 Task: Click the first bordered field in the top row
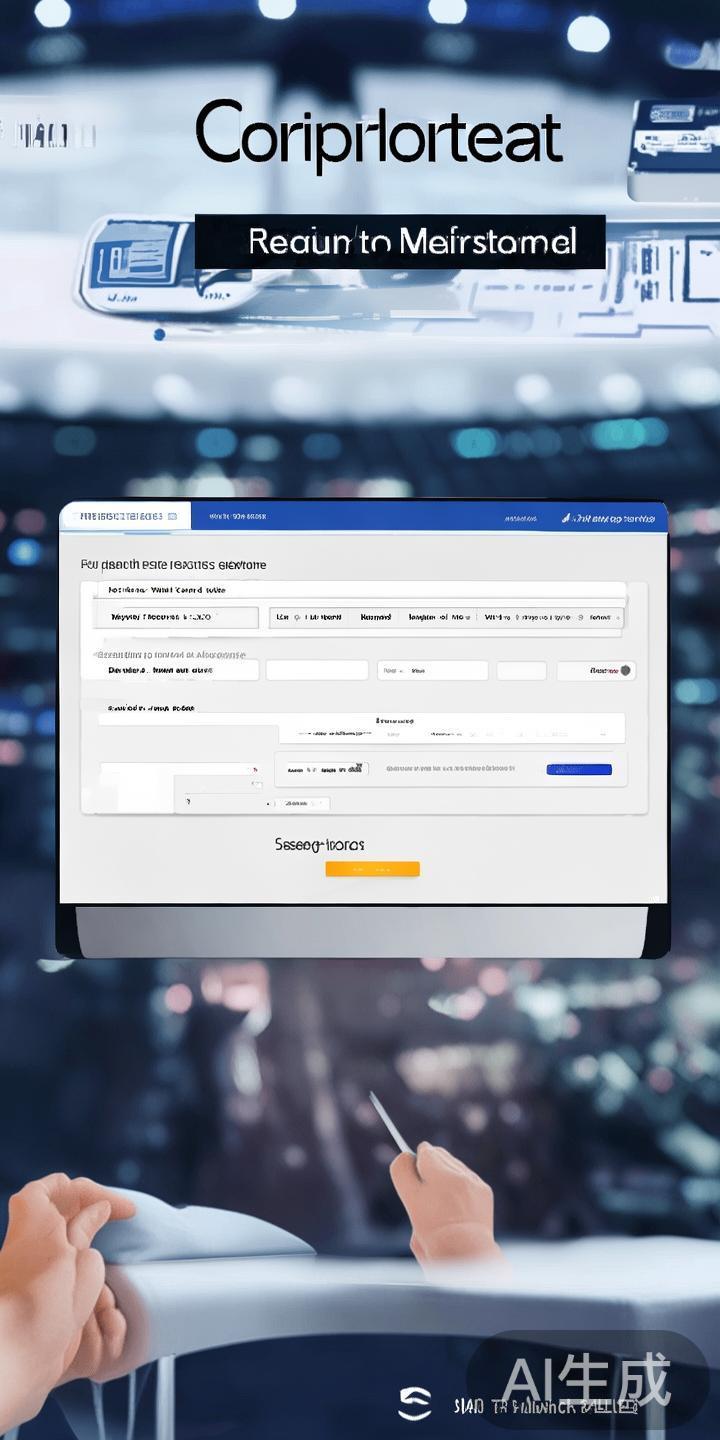[x=178, y=618]
